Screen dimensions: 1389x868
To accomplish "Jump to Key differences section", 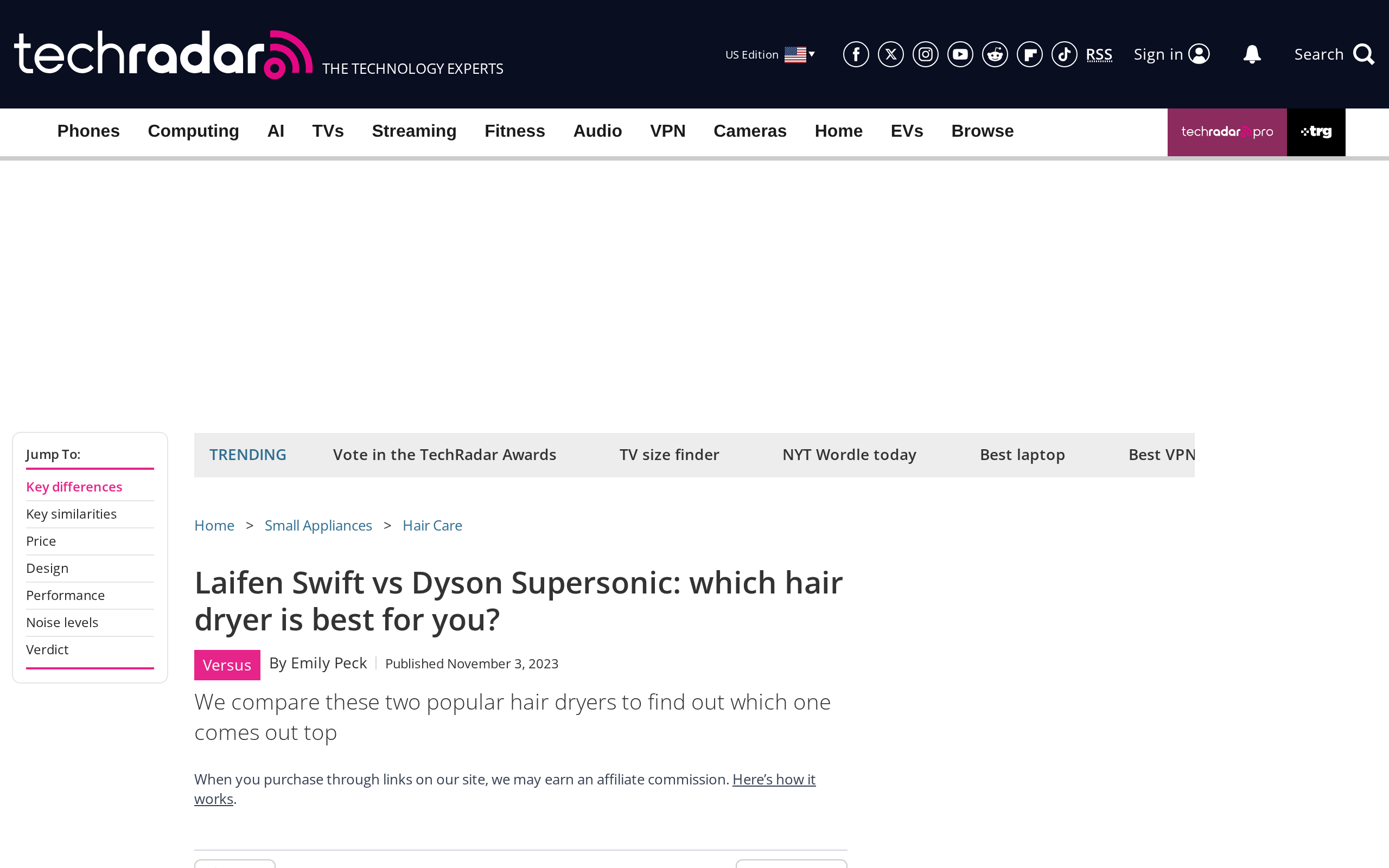I will point(74,487).
